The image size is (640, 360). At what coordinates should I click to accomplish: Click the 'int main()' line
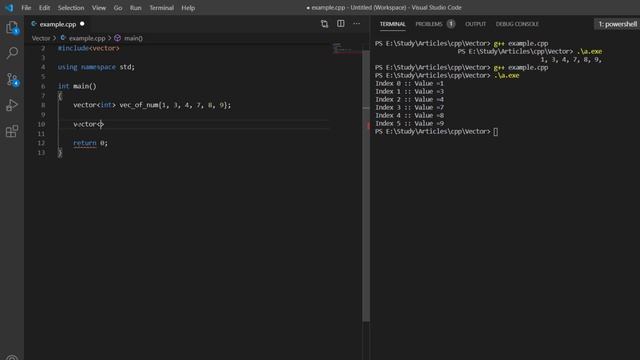[x=77, y=86]
